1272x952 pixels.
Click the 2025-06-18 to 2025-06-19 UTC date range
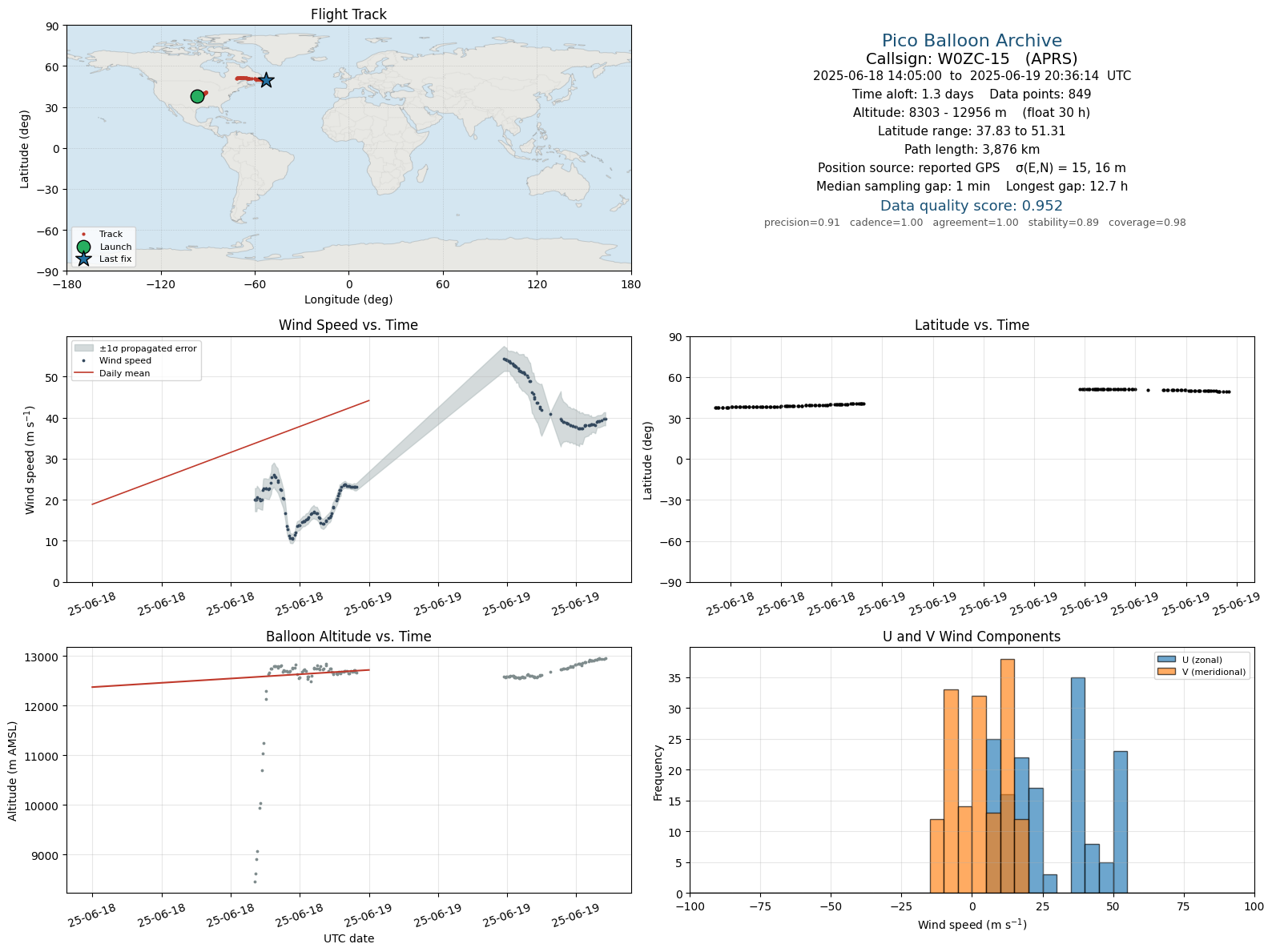(972, 76)
